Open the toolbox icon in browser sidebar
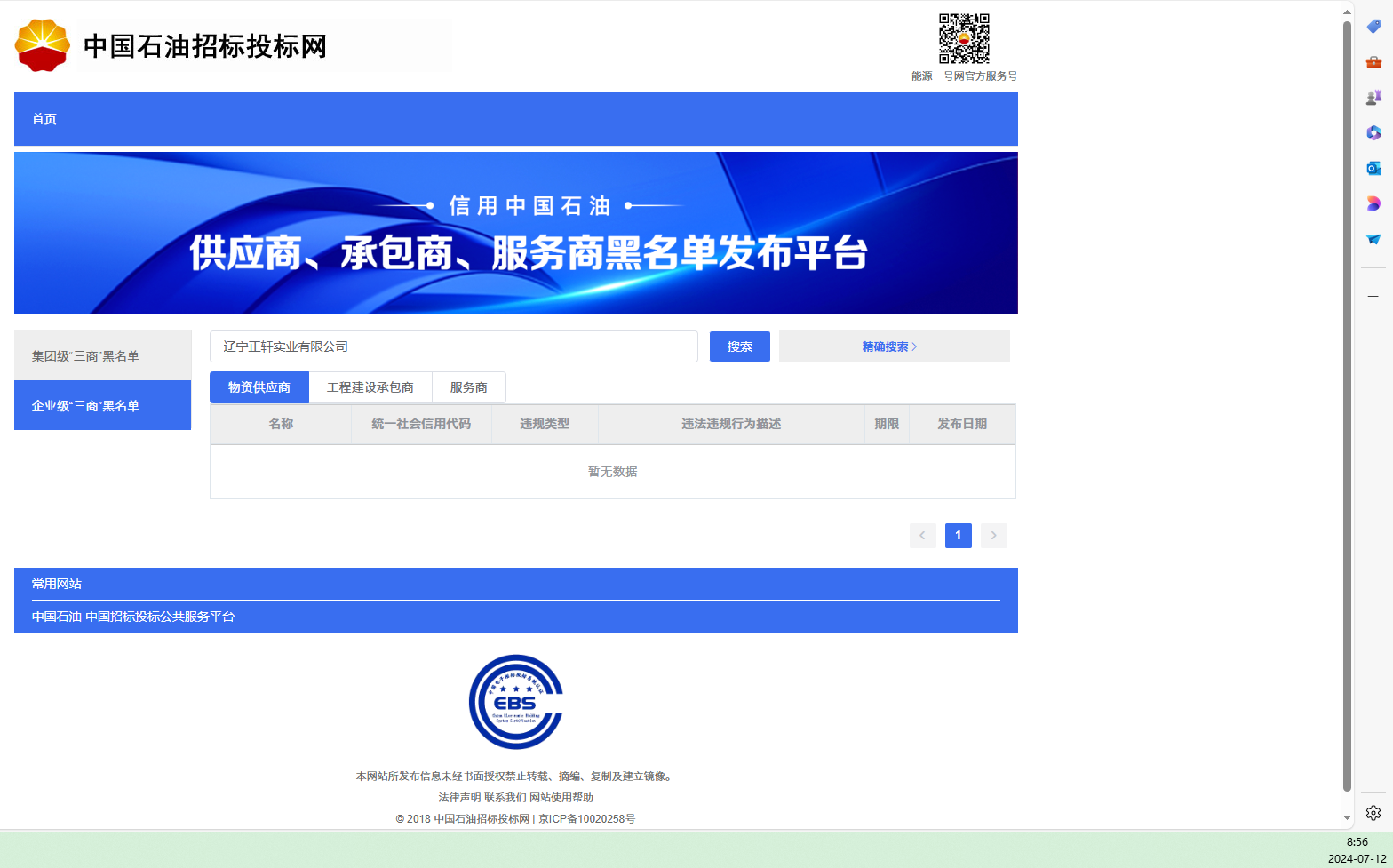 click(x=1373, y=62)
